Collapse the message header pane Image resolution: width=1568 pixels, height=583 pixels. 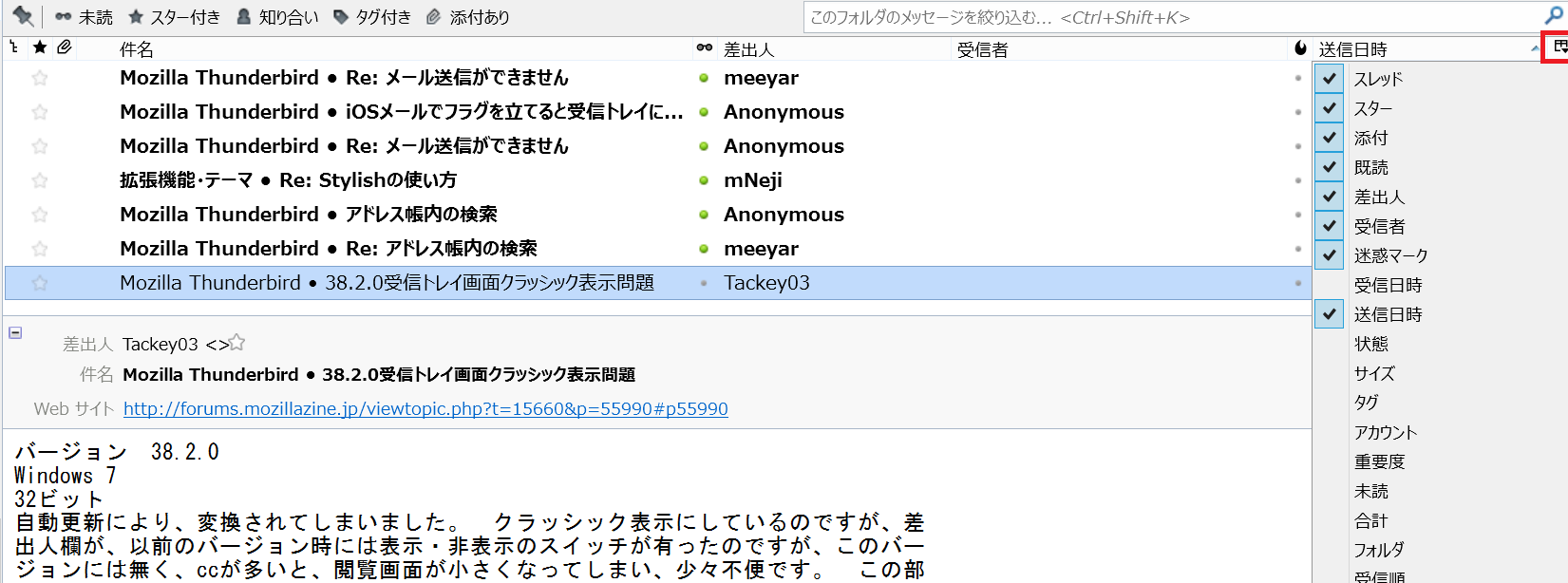click(x=15, y=333)
